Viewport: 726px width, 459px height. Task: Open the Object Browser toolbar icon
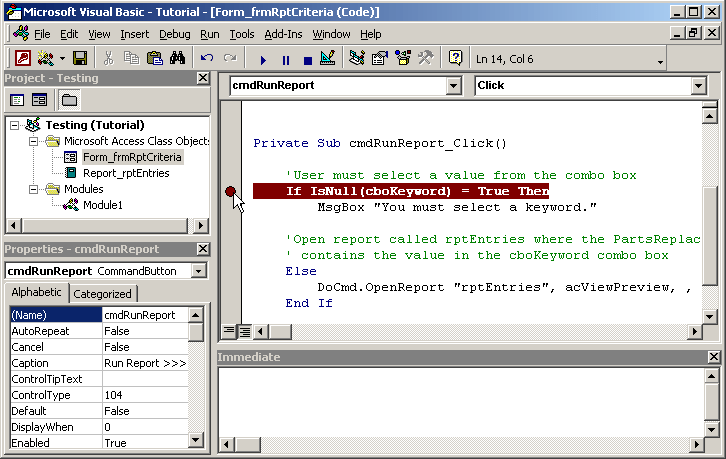(403, 58)
